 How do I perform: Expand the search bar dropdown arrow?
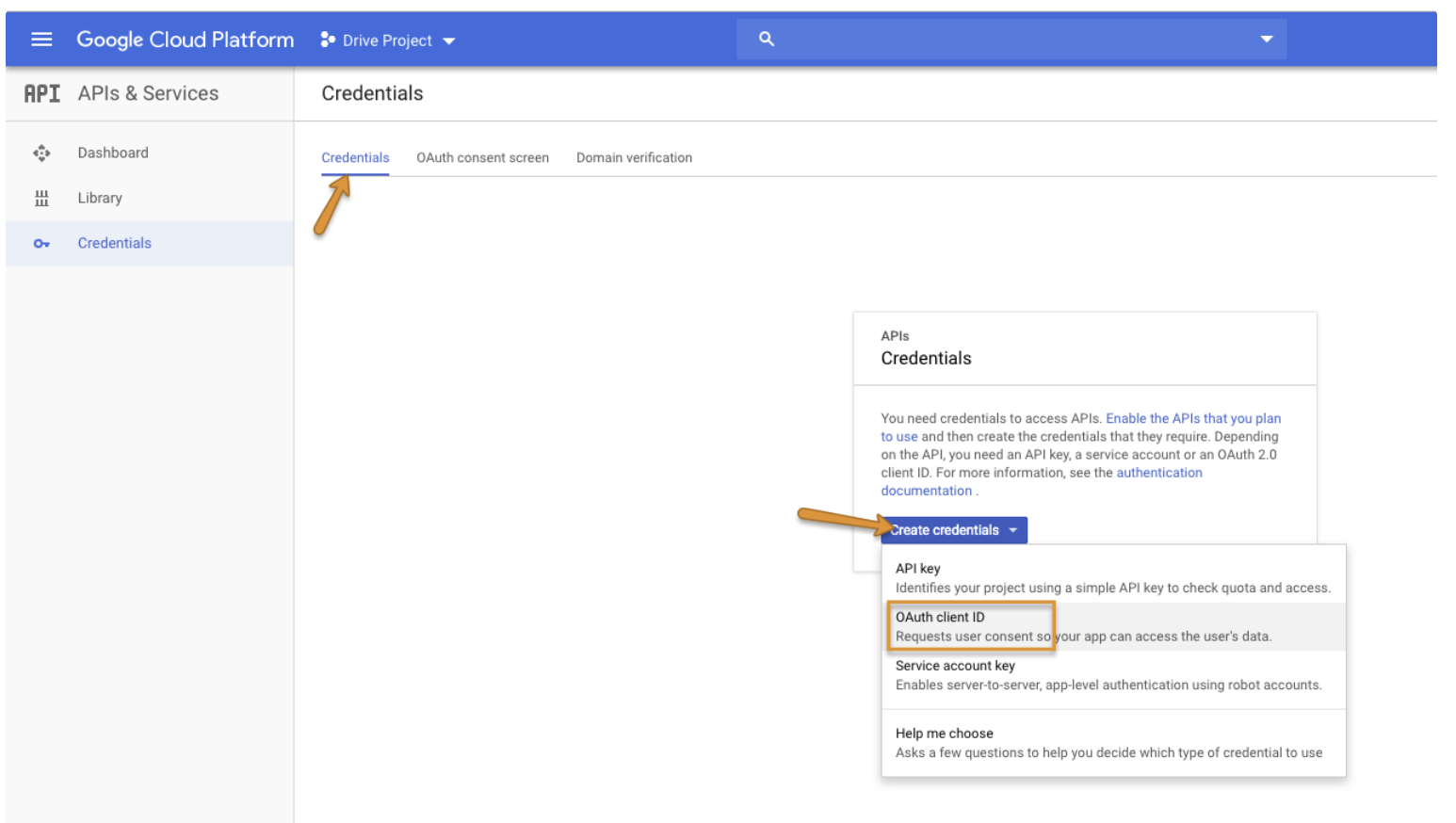(x=1266, y=39)
